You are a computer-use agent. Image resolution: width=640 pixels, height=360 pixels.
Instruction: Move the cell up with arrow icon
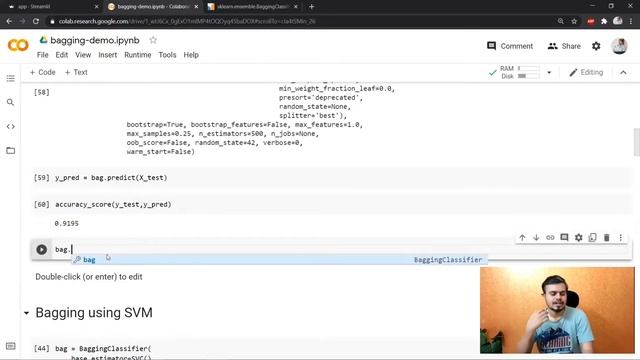point(522,238)
